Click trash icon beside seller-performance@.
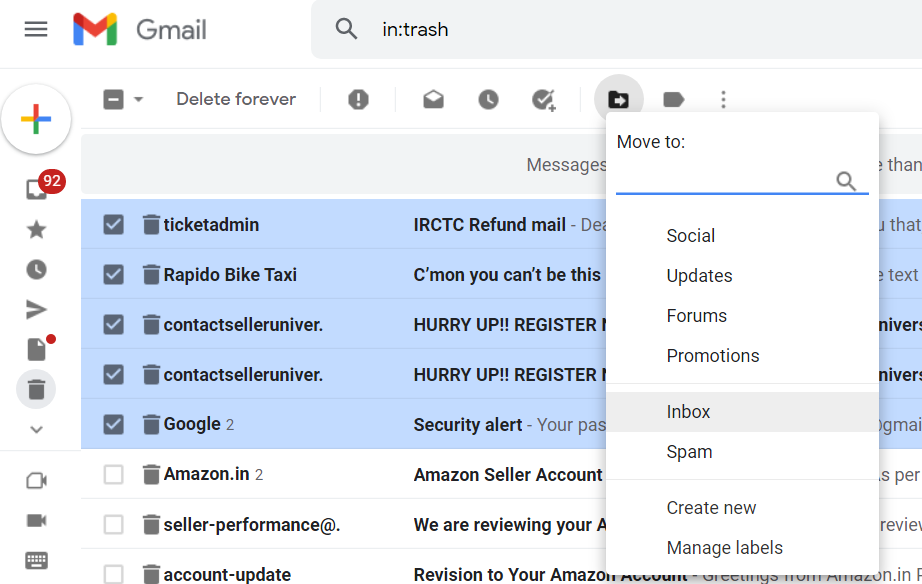The width and height of the screenshot is (922, 584). click(x=151, y=524)
